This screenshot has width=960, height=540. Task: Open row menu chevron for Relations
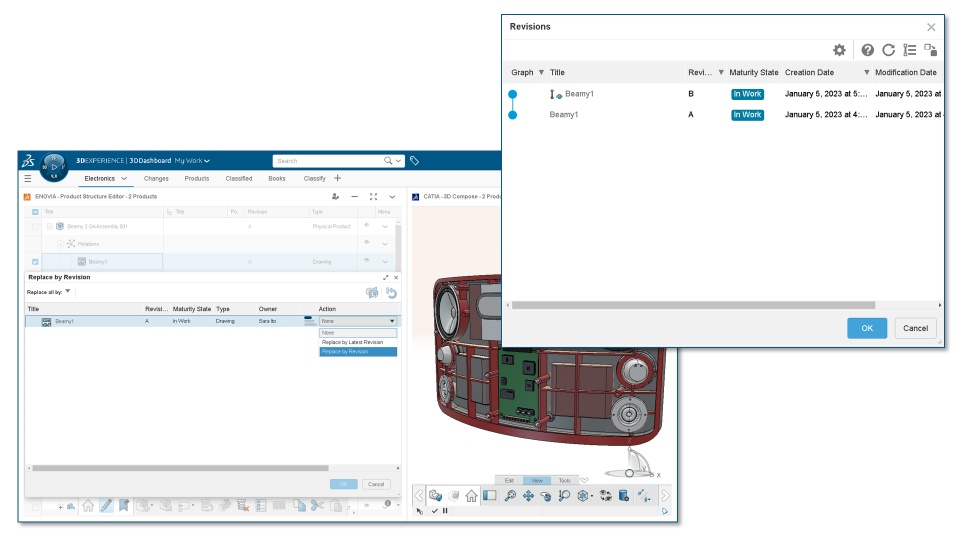point(385,244)
